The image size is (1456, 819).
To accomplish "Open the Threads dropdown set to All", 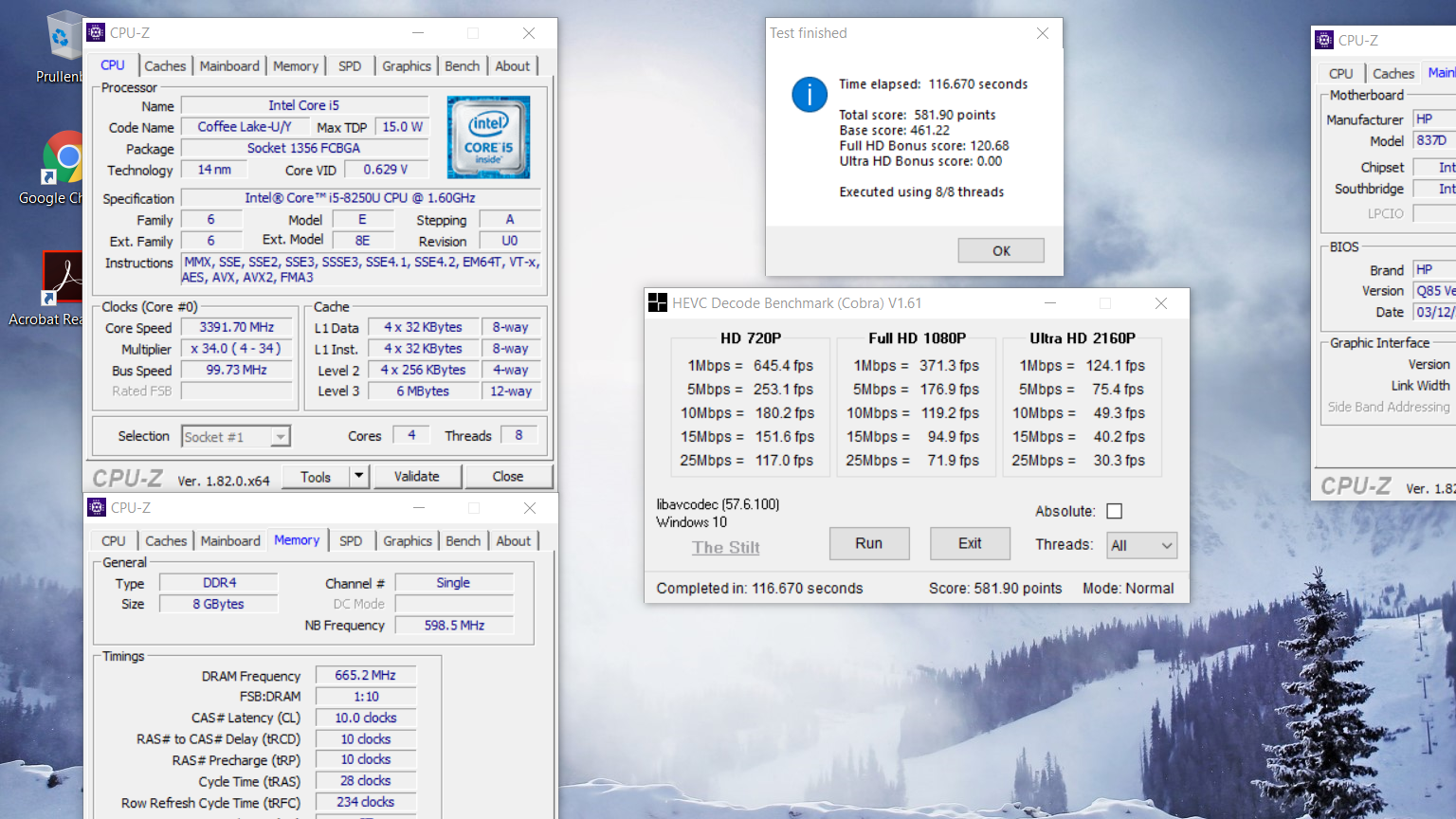I will coord(1141,545).
